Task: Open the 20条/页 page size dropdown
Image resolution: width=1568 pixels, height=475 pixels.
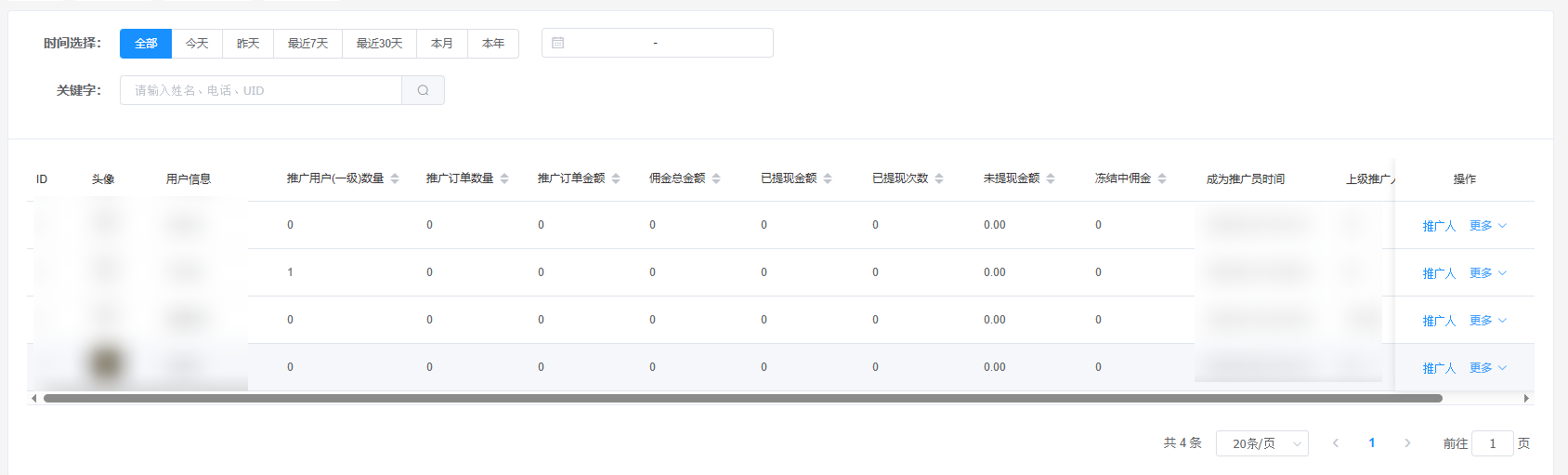Action: 1262,443
